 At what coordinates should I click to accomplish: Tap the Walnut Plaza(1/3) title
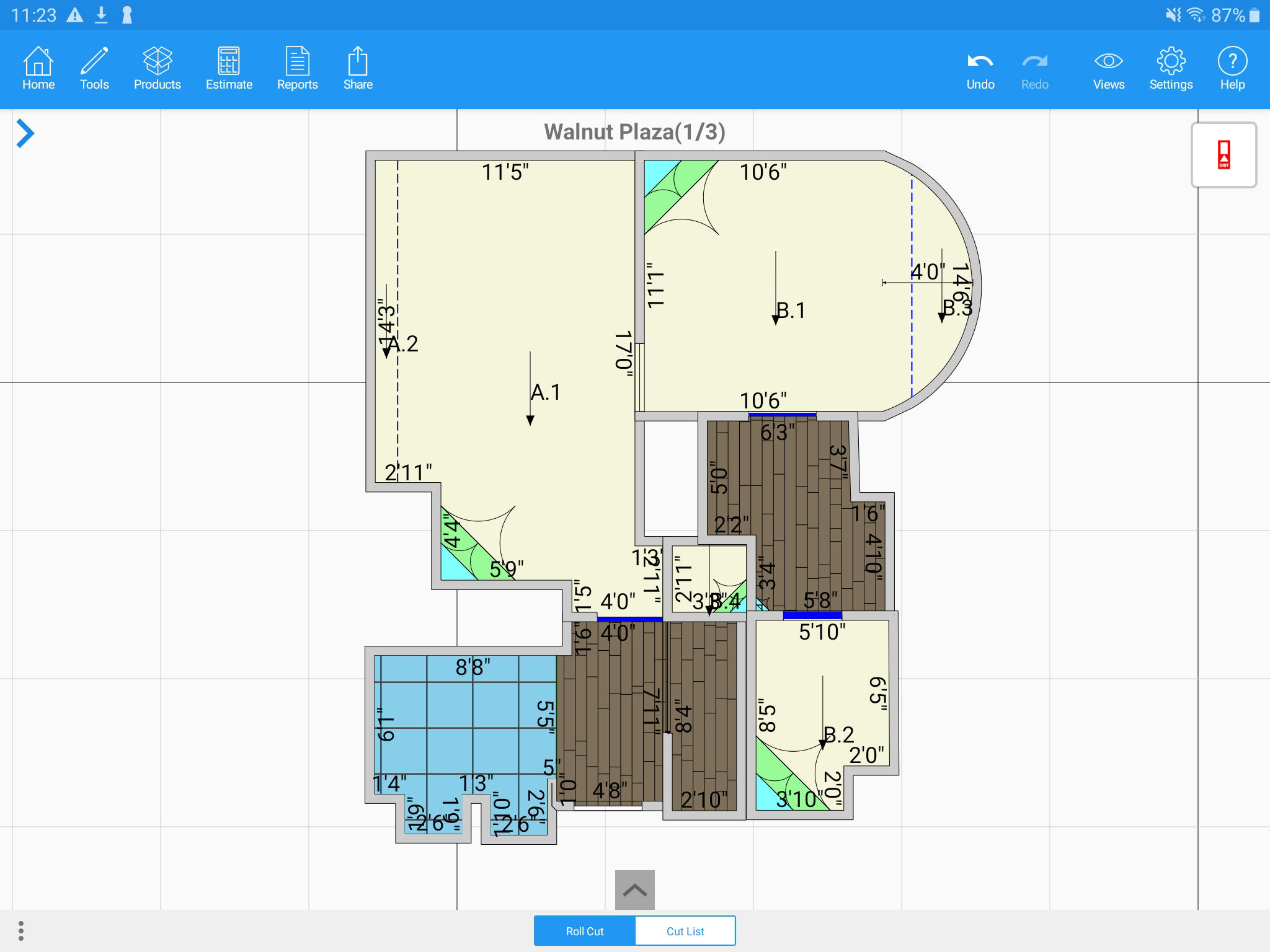(x=634, y=131)
